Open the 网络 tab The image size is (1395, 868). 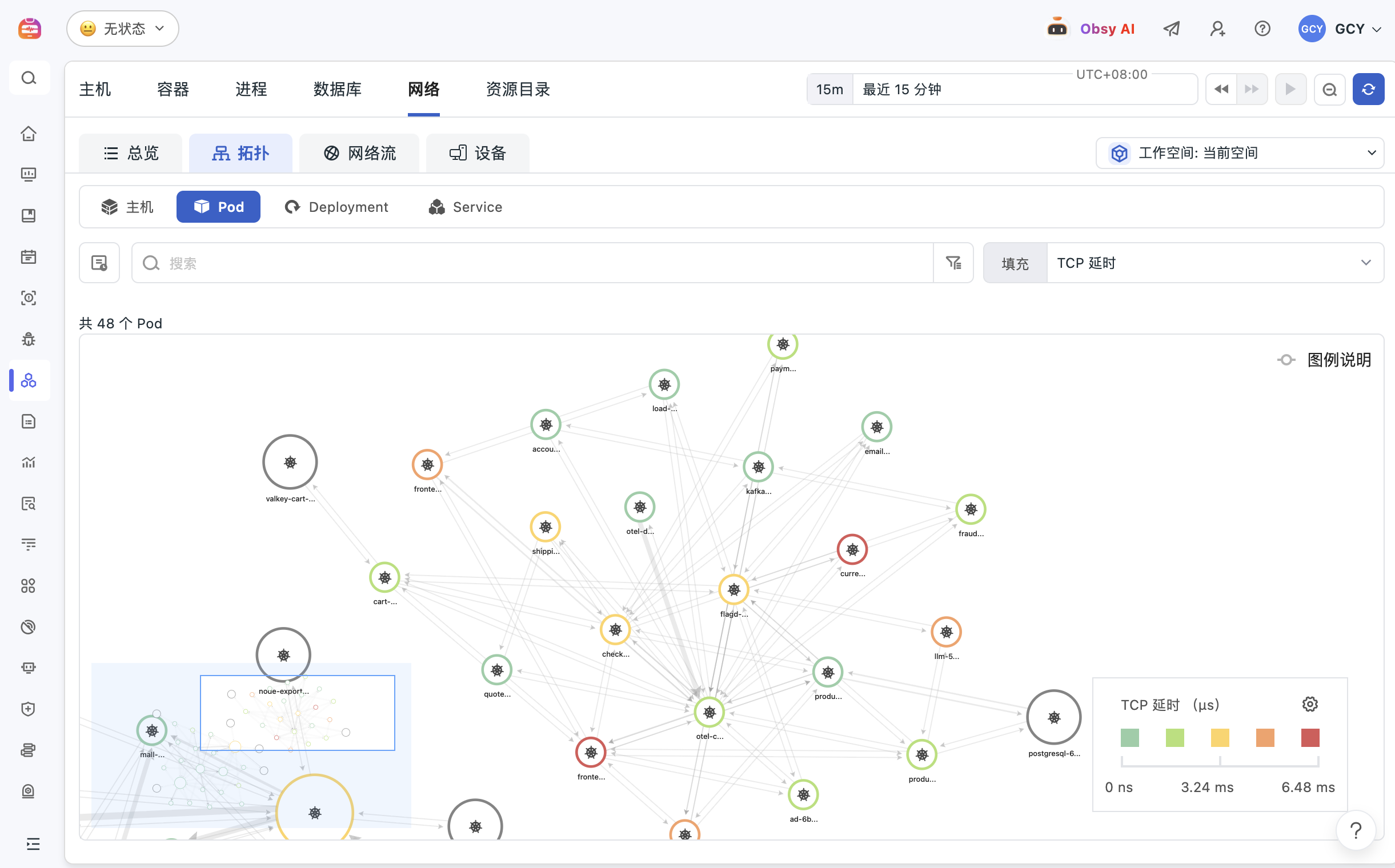pyautogui.click(x=423, y=89)
